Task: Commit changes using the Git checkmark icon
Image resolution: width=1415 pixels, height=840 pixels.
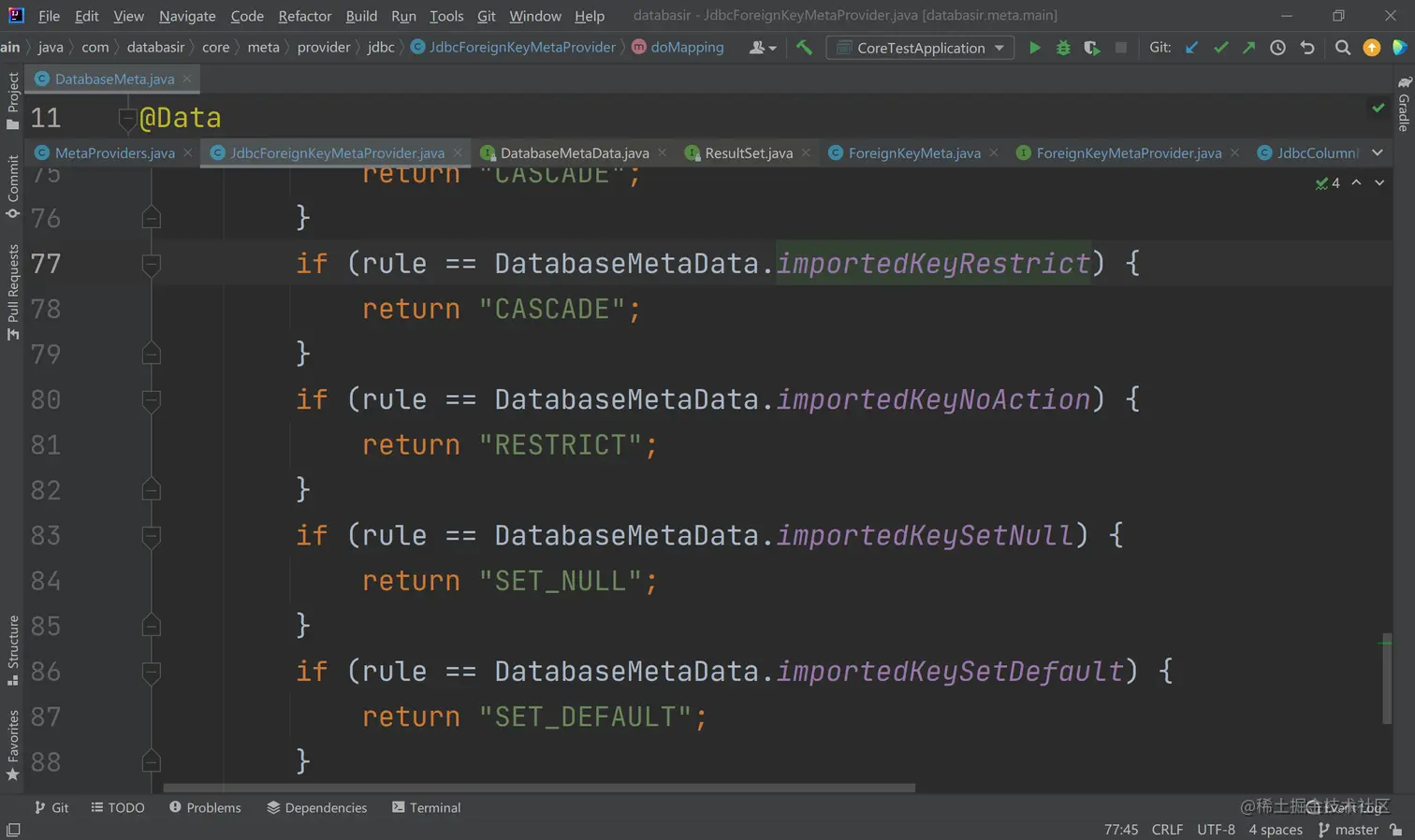Action: coord(1220,48)
